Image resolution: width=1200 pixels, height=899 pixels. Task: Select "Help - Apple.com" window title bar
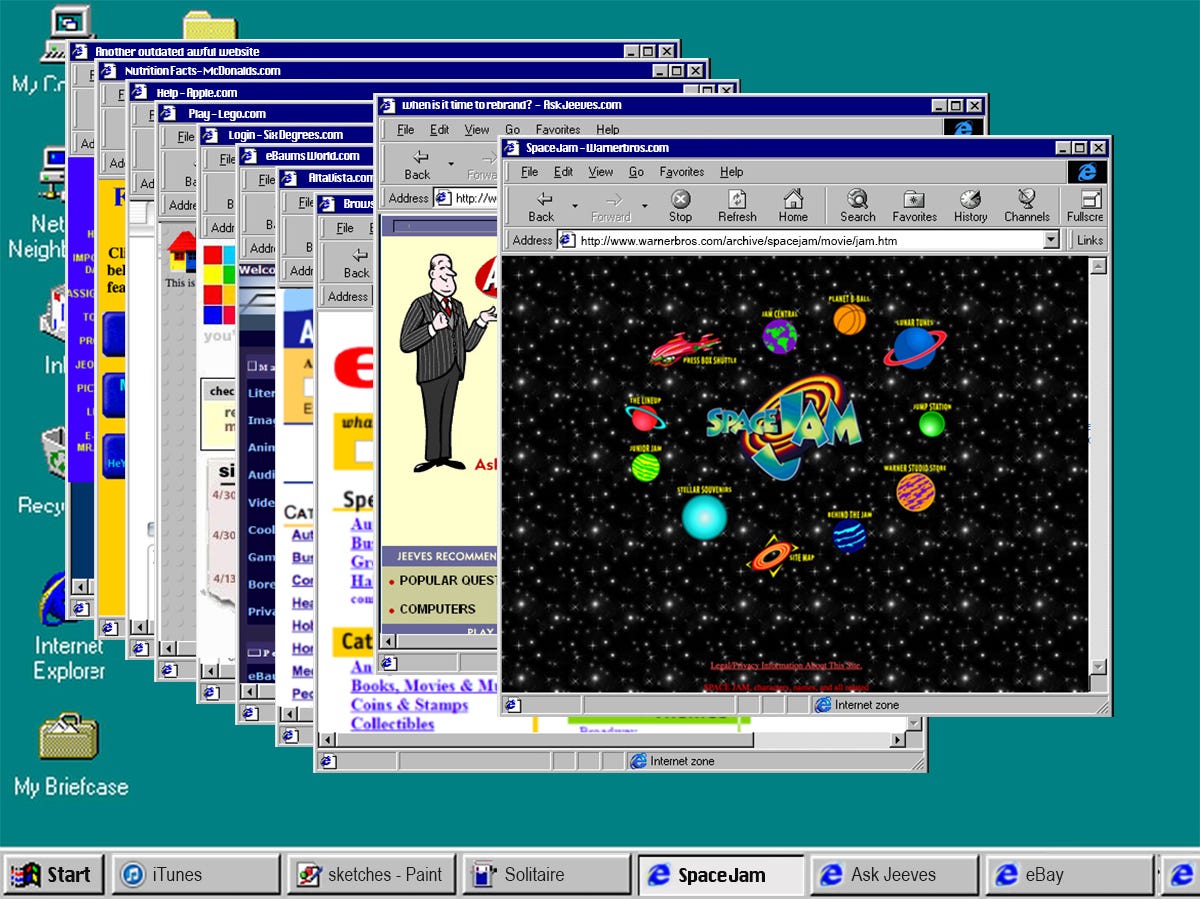(434, 93)
